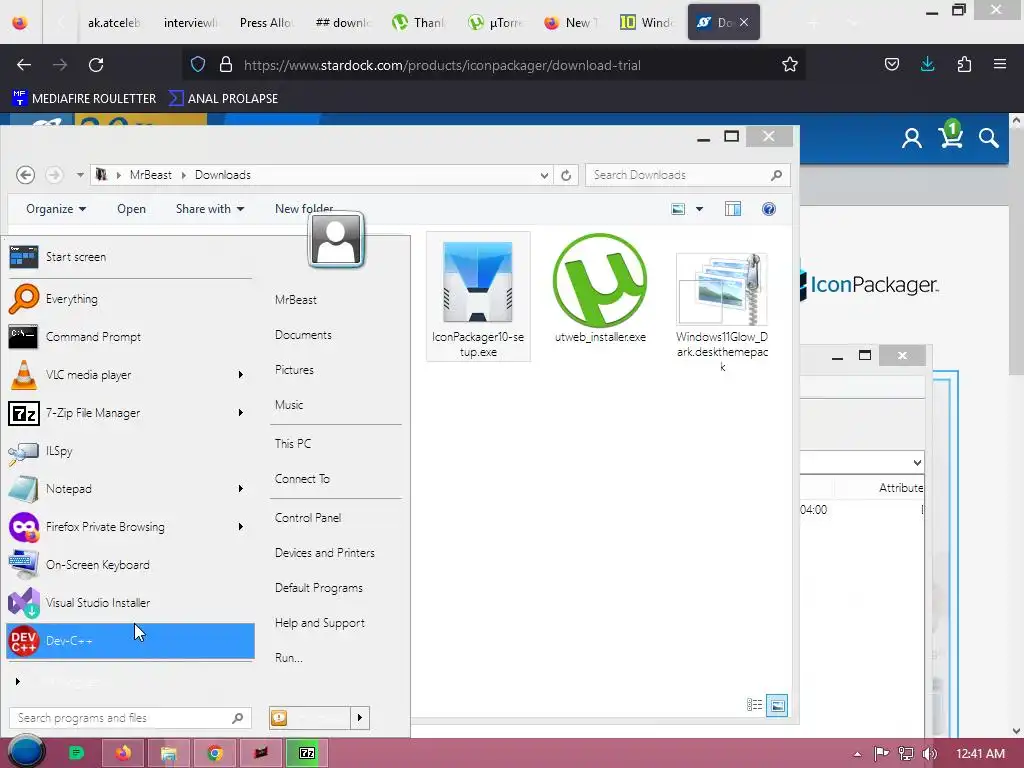Open 7-Zip taskbar button
Image resolution: width=1024 pixels, height=768 pixels.
coord(306,753)
